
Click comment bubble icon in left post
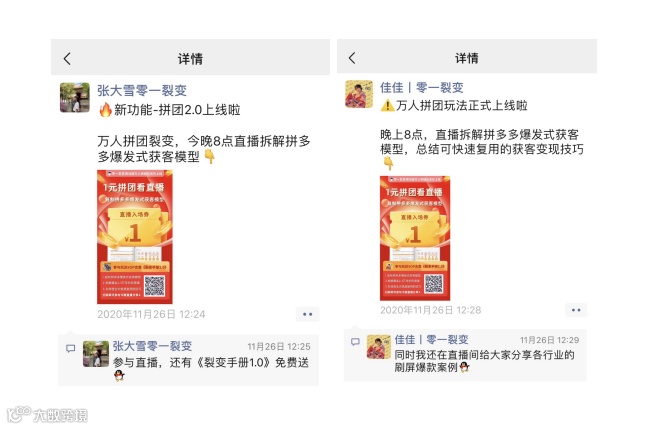point(71,348)
